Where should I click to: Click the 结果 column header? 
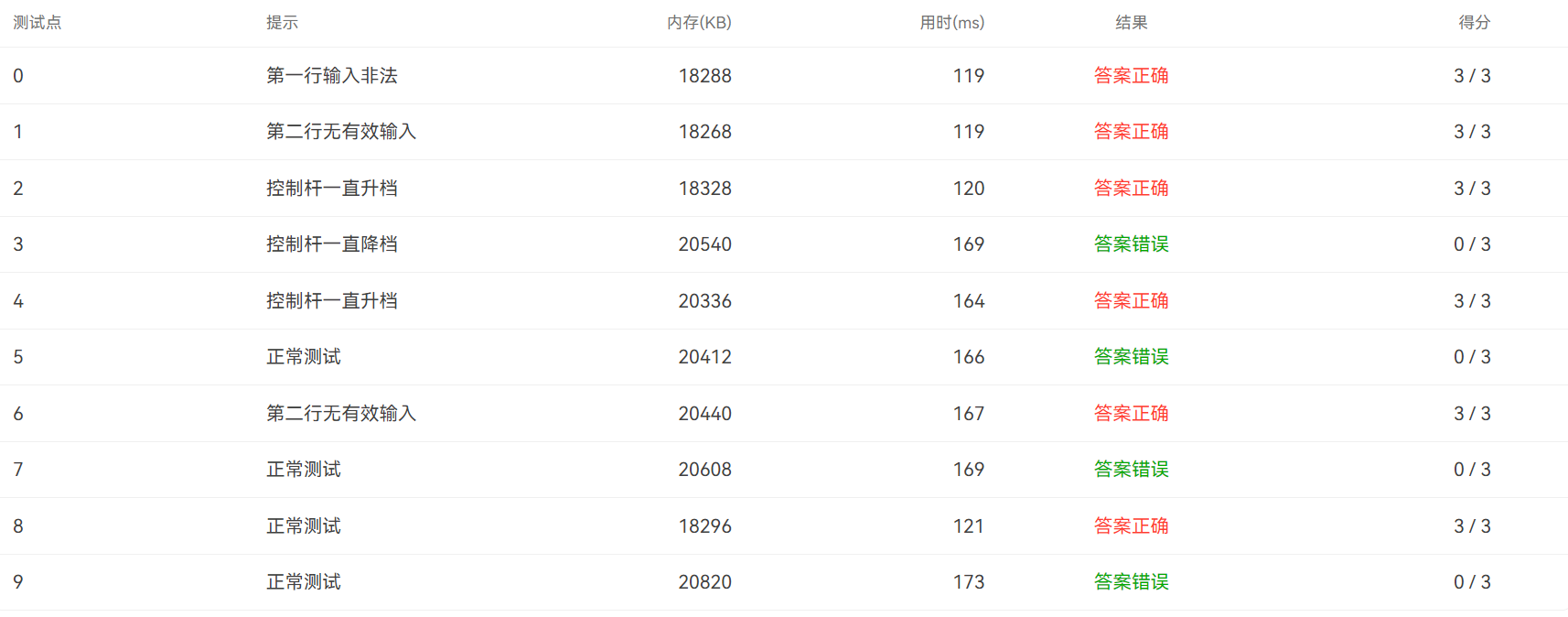coord(1132,23)
